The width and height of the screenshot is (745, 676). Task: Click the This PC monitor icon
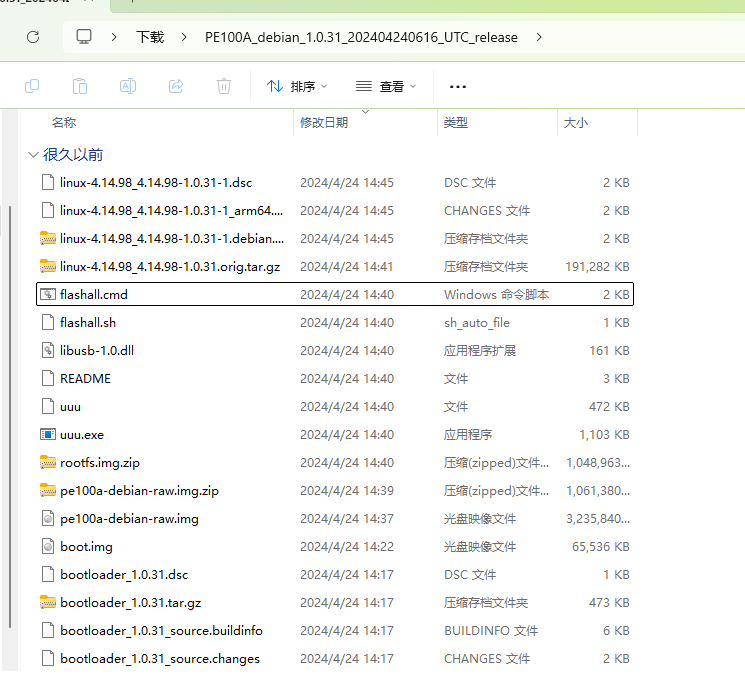pos(84,37)
